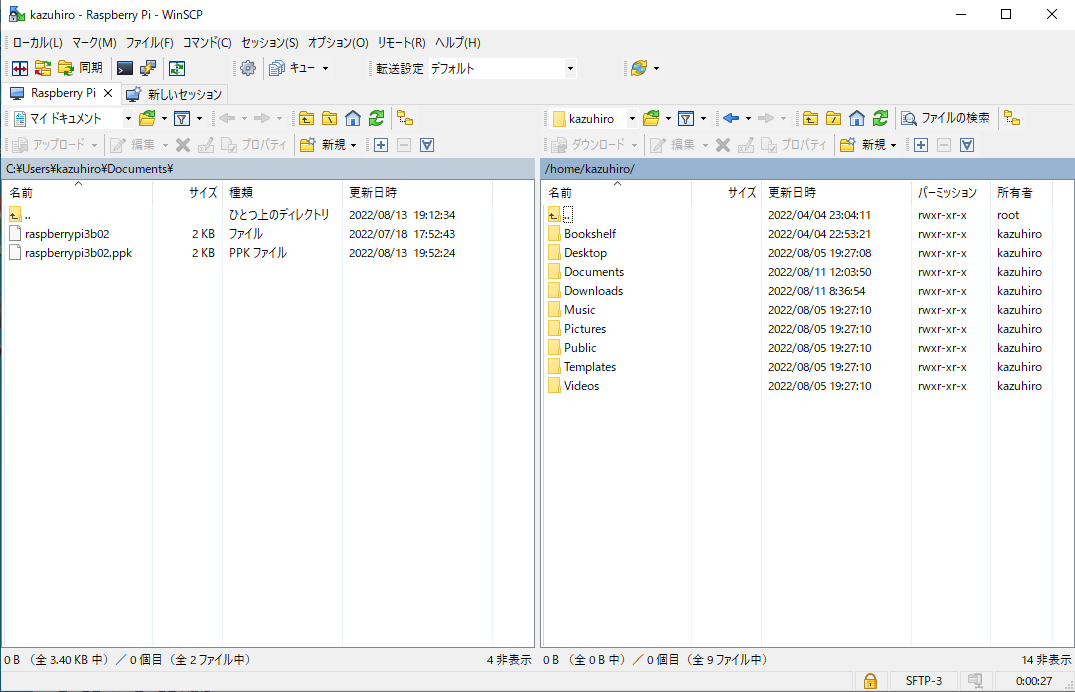Viewport: 1075px width, 692px height.
Task: Open the remote kazuhiro directory dropdown
Action: click(x=632, y=119)
